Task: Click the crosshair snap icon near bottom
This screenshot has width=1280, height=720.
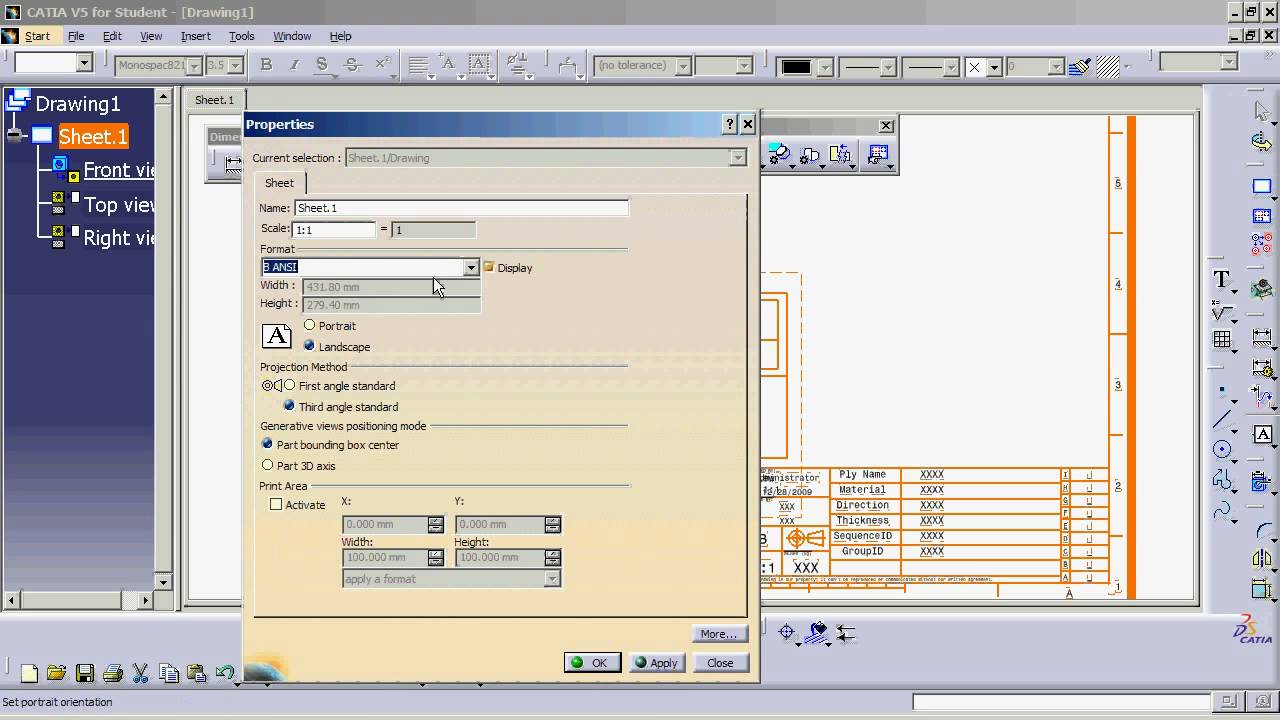Action: coord(786,632)
